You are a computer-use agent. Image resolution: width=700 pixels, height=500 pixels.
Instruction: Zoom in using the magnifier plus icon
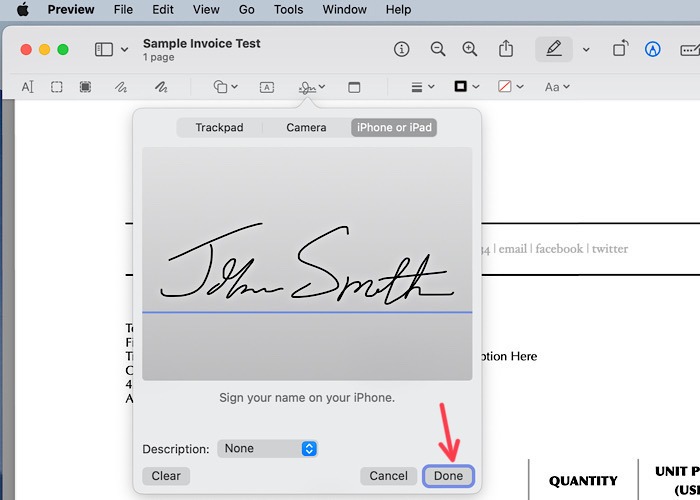[x=469, y=49]
